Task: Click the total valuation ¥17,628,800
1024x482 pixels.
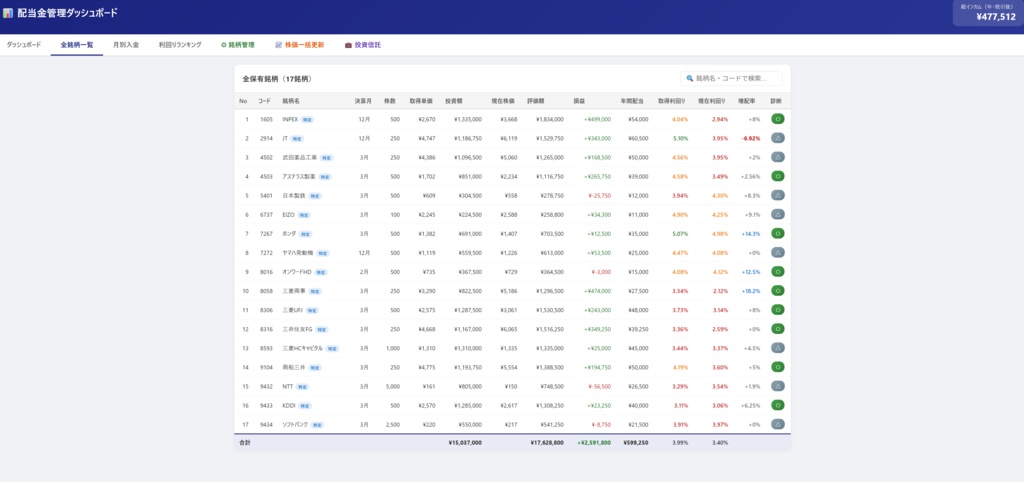Action: pyautogui.click(x=547, y=443)
